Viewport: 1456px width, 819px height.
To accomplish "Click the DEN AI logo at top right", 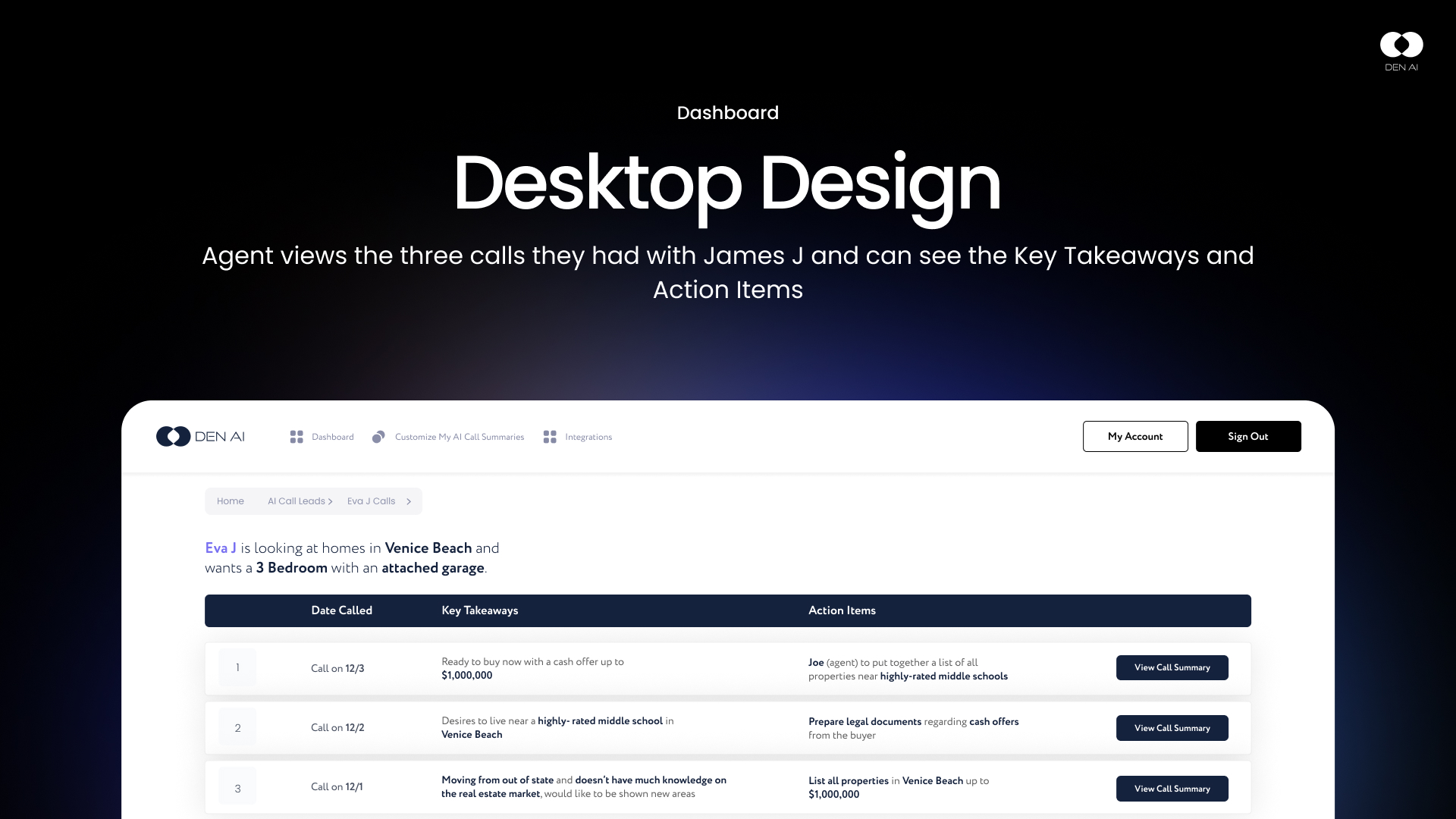I will point(1401,52).
